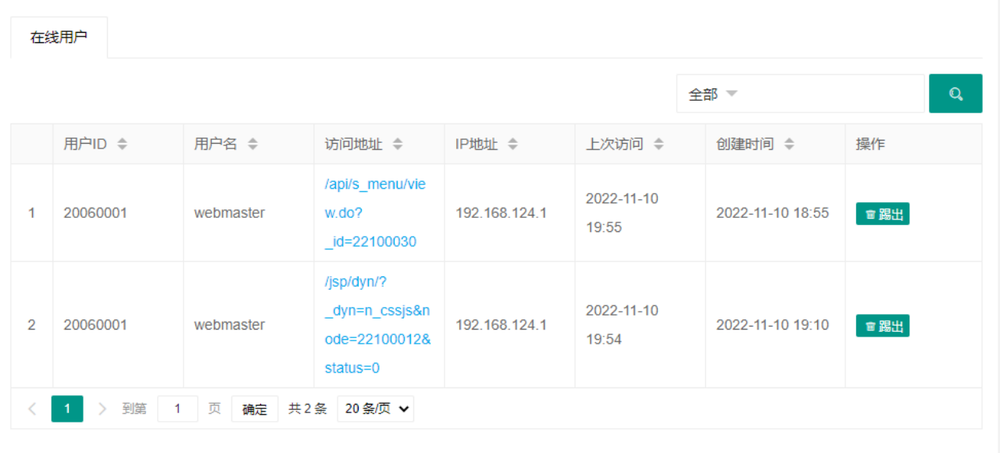This screenshot has height=453, width=1000.
Task: Click the green search magnifier button
Action: pos(955,94)
